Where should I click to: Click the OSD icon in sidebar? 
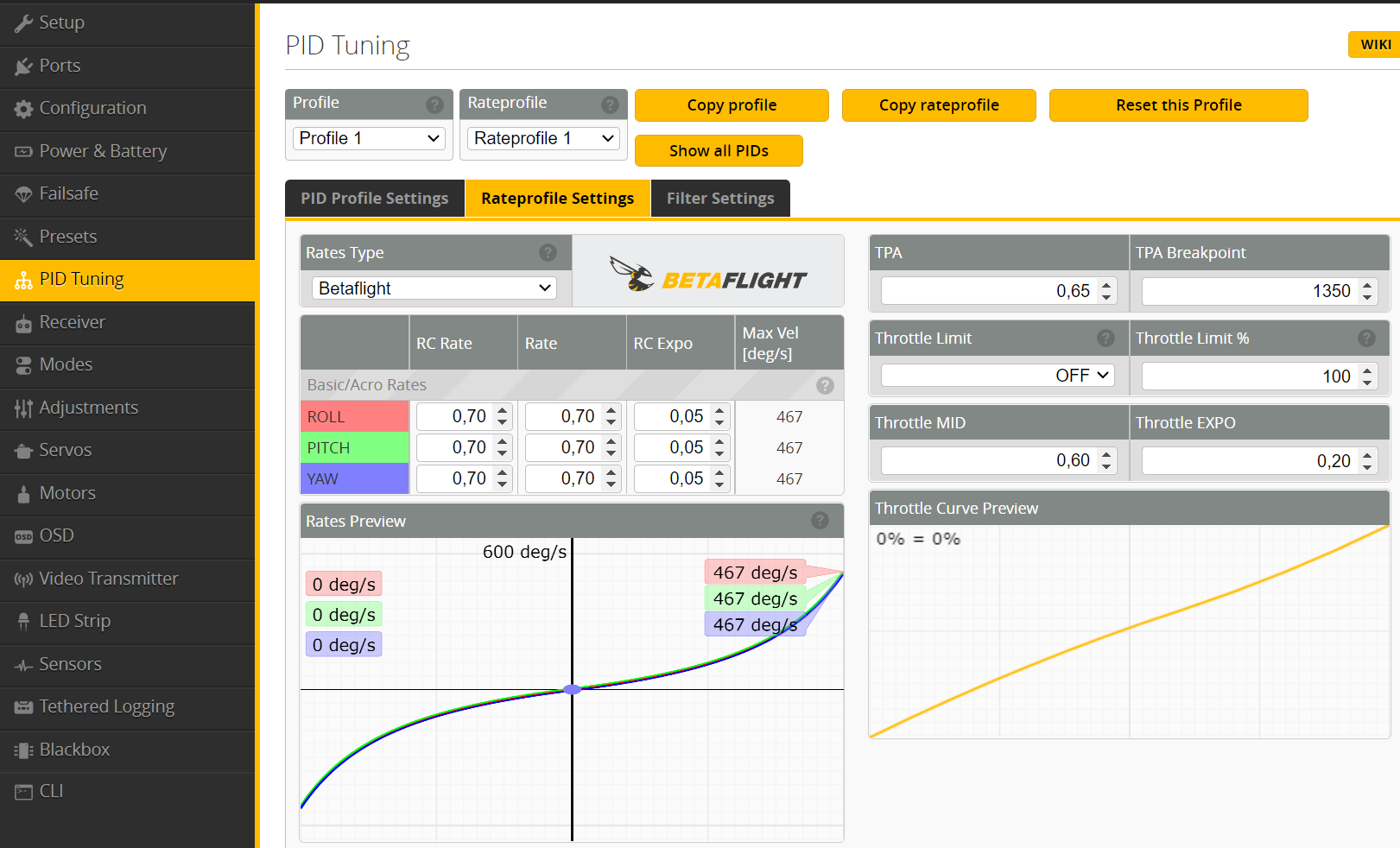point(23,536)
